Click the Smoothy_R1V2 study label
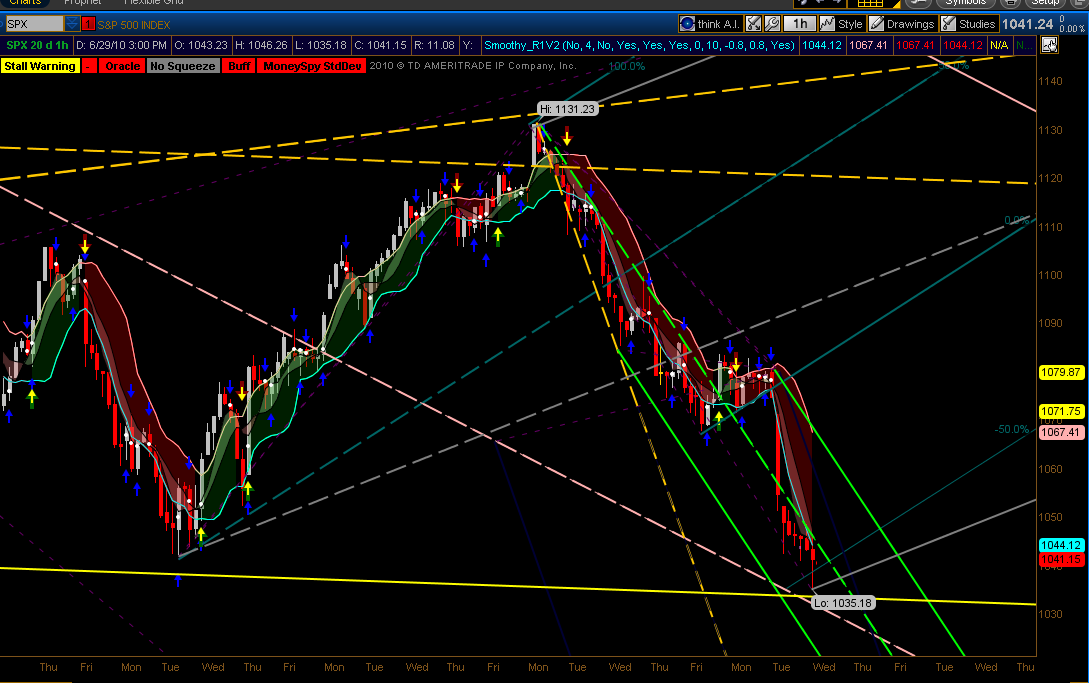1089x683 pixels. click(x=639, y=45)
